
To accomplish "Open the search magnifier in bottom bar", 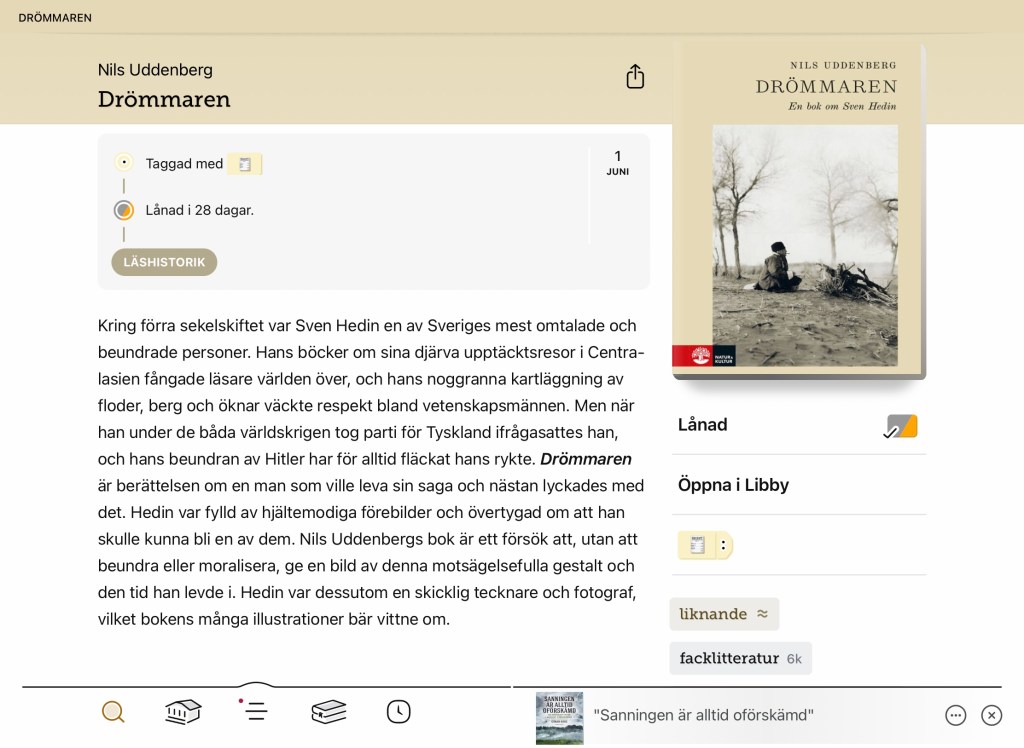I will point(113,712).
